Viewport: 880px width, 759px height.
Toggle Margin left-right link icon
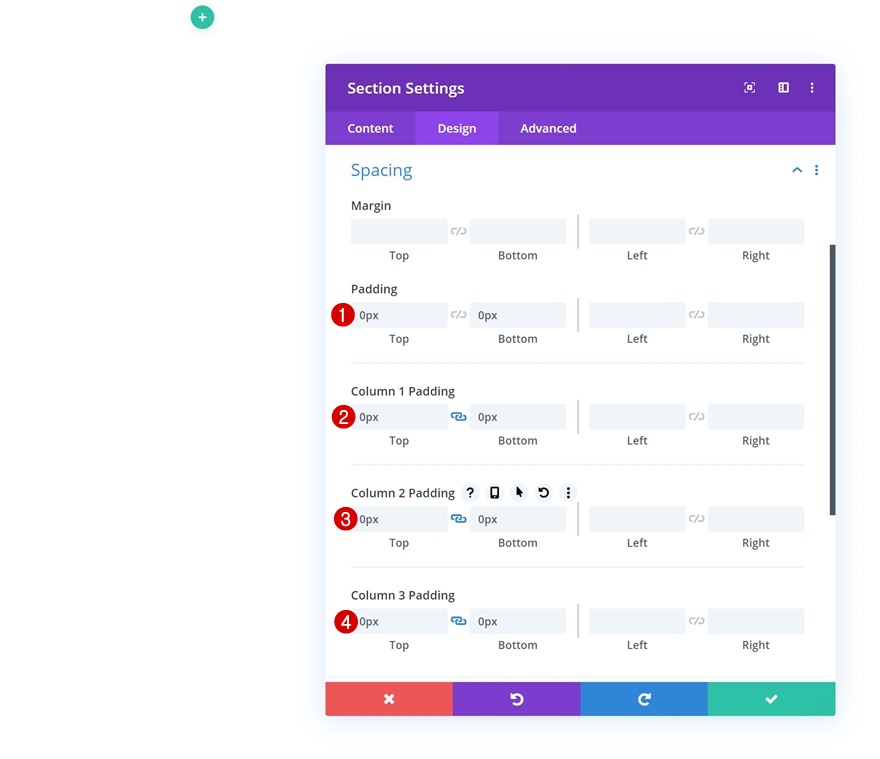696,231
